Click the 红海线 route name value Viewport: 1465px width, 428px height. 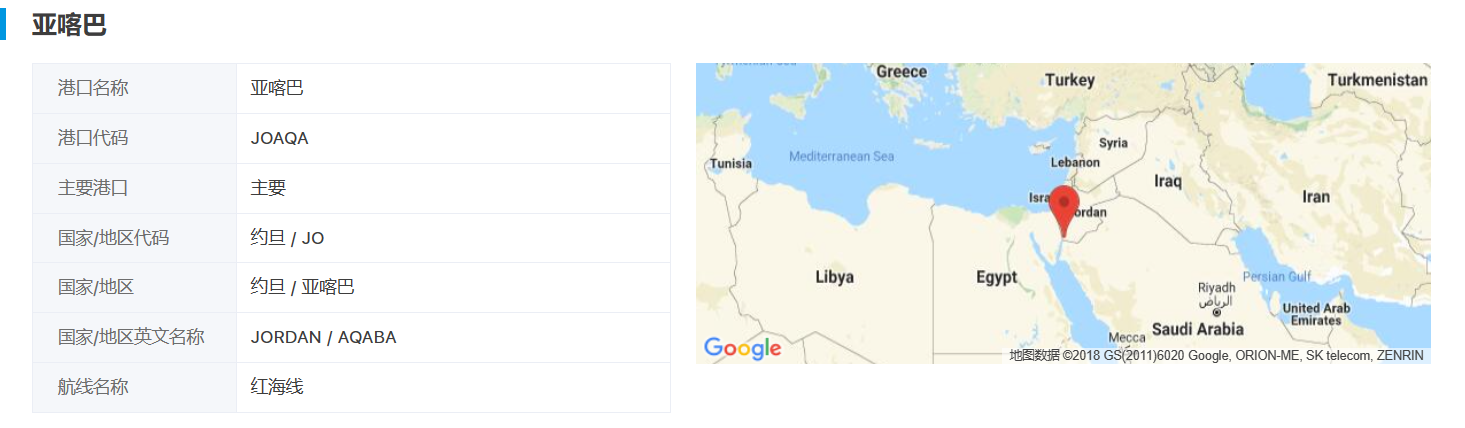click(x=277, y=387)
